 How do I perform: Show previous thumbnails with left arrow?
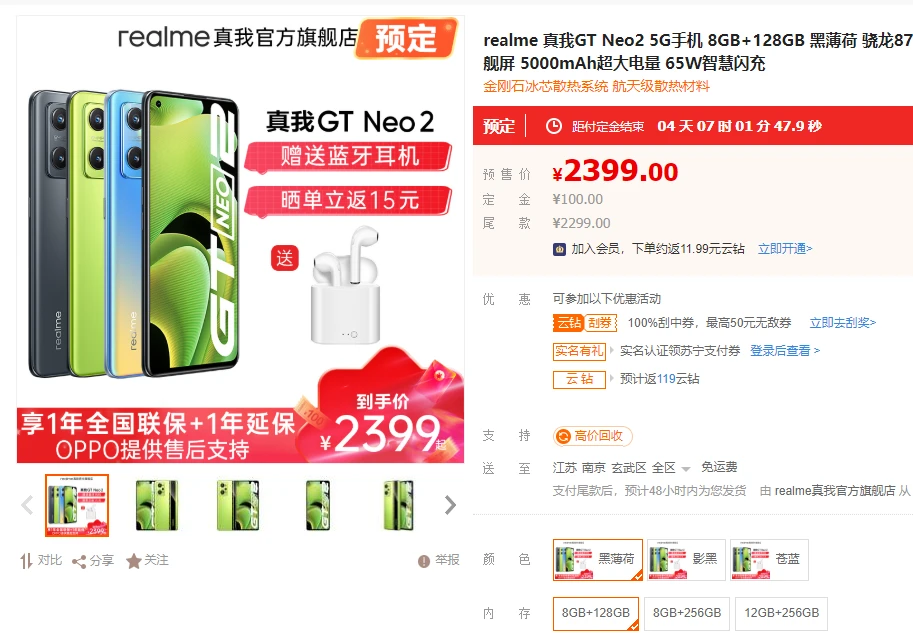[x=28, y=506]
